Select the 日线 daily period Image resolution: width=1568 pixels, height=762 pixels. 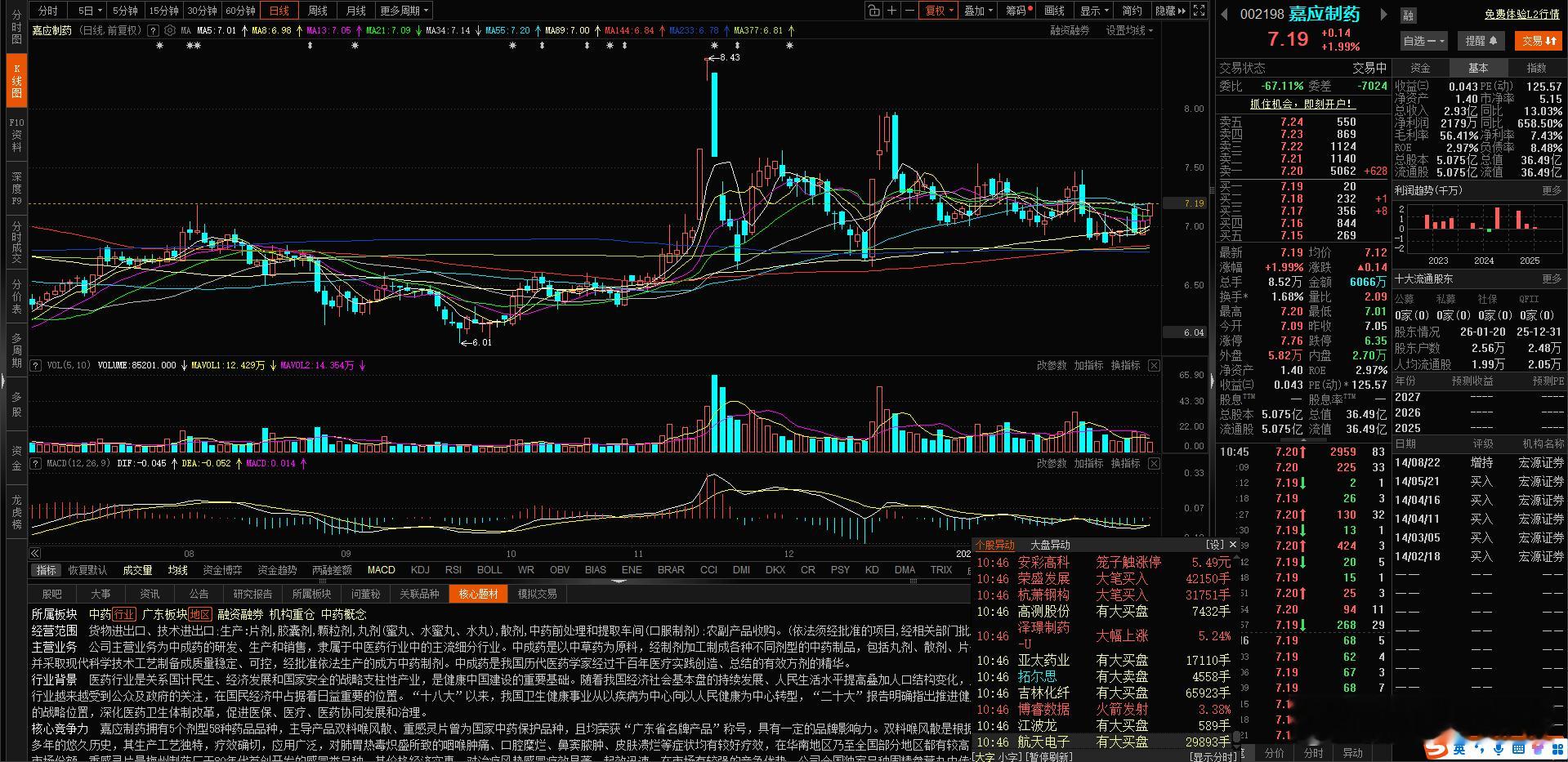point(279,11)
